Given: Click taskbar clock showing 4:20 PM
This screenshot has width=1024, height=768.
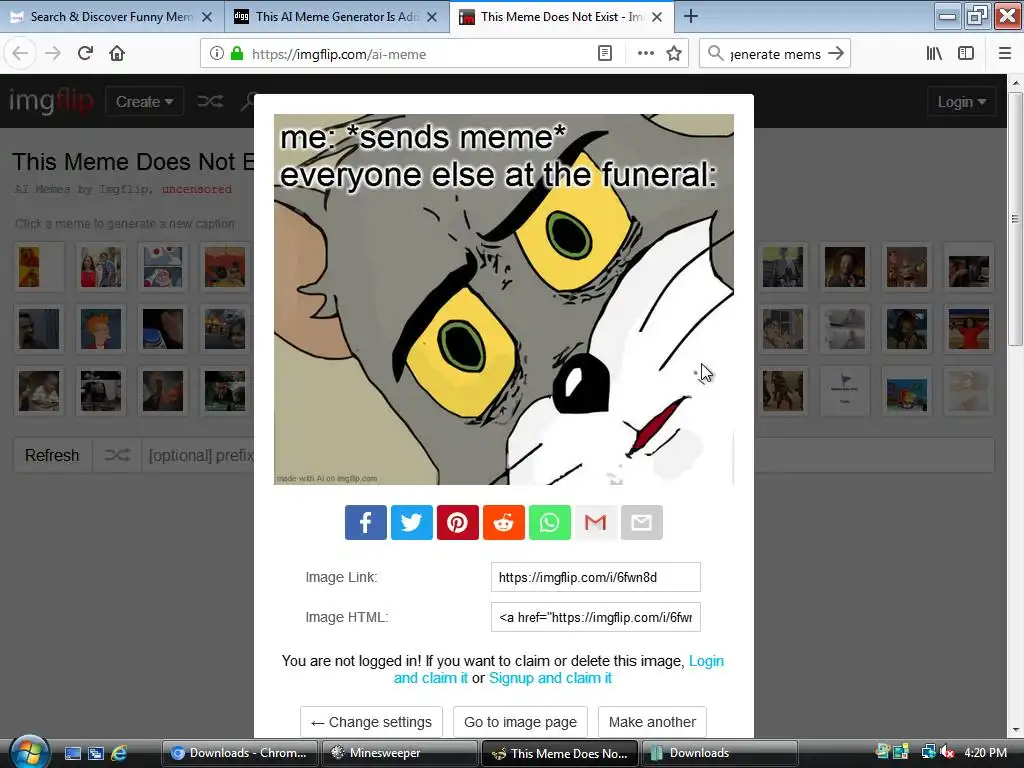Looking at the screenshot, I should (x=985, y=752).
